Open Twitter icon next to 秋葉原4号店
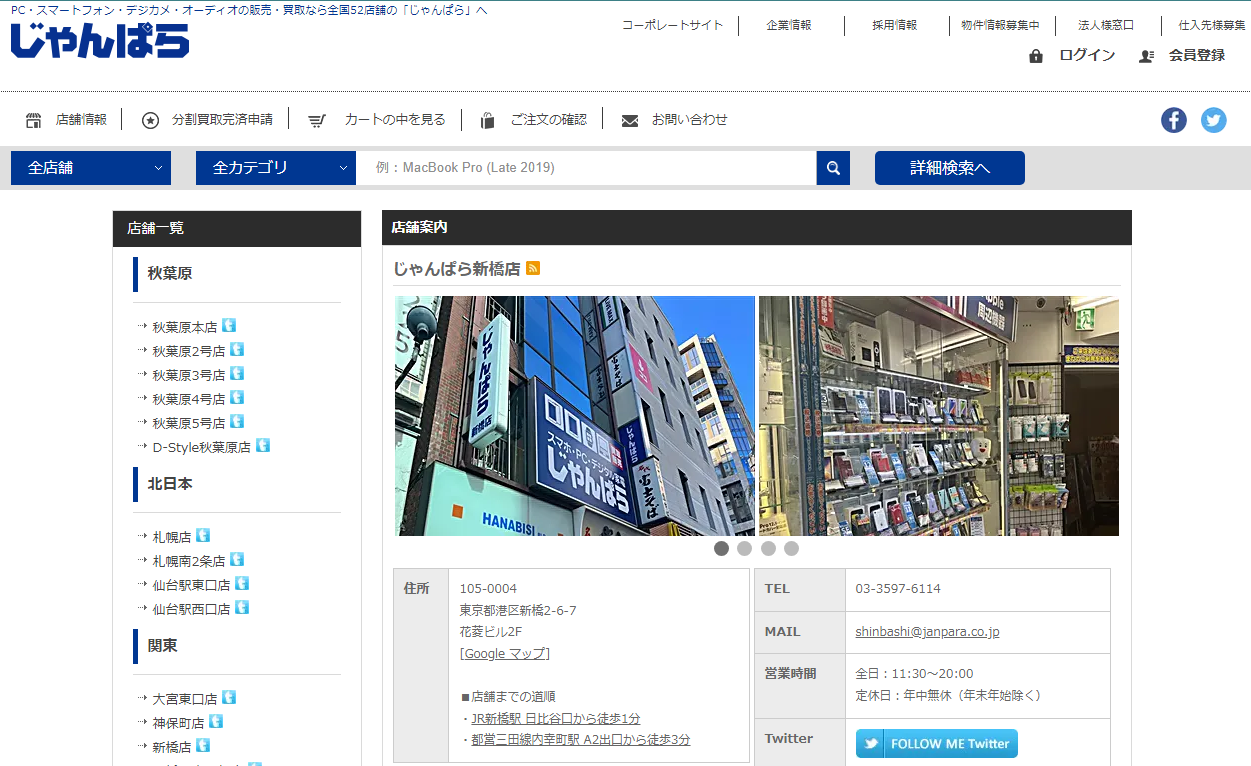 (x=237, y=397)
